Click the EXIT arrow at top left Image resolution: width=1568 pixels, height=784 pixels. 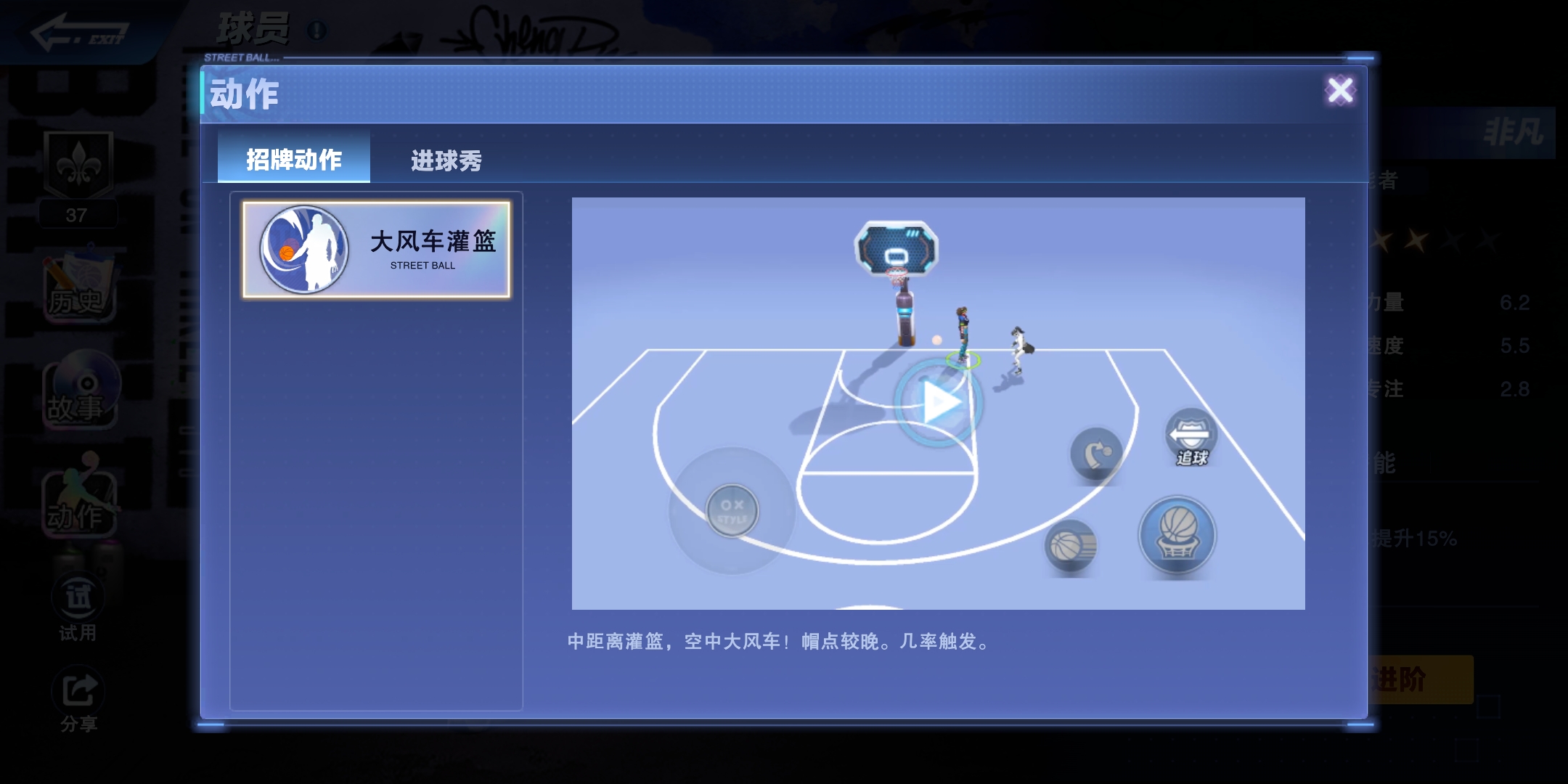point(69,30)
